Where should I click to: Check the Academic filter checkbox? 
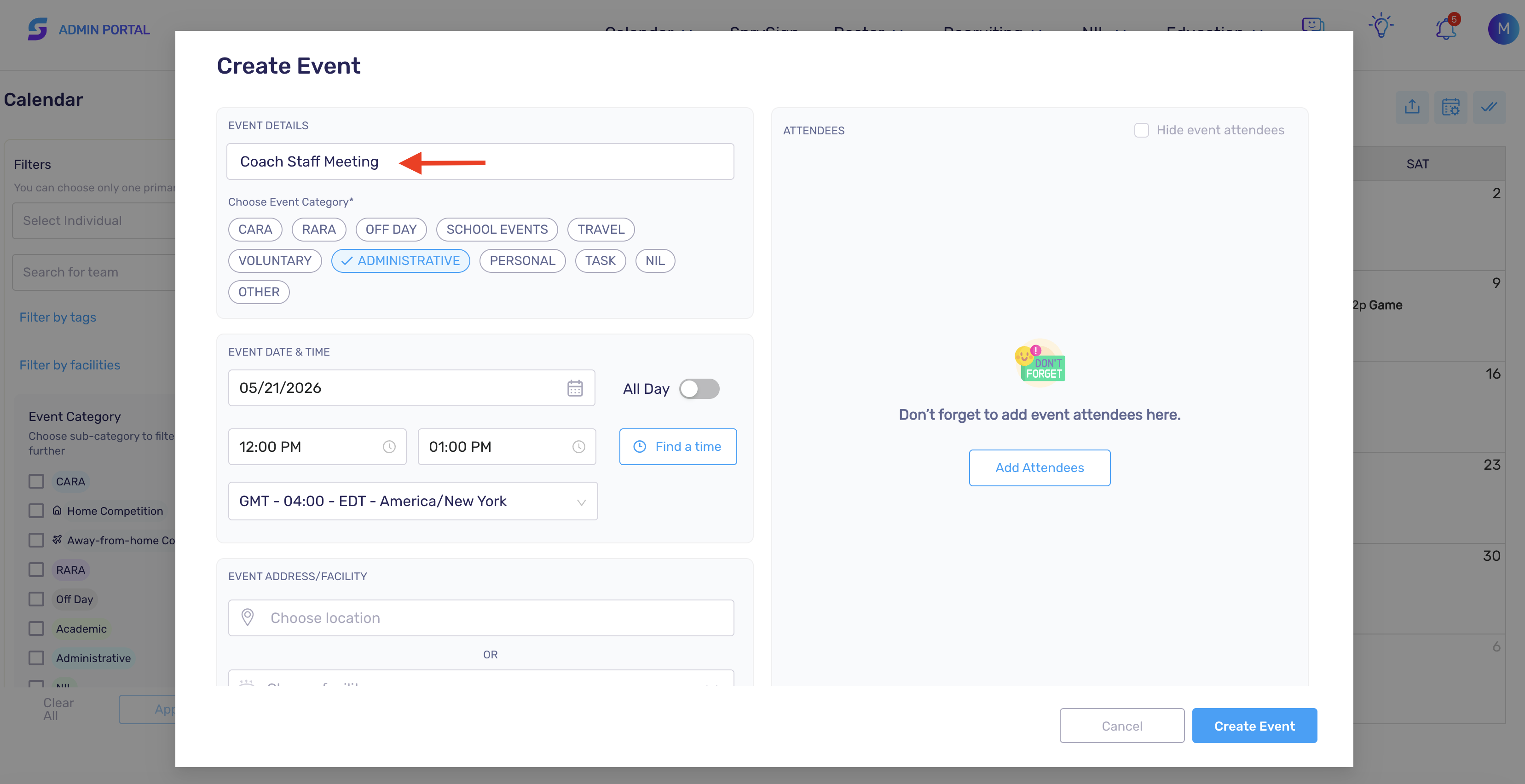click(x=36, y=628)
